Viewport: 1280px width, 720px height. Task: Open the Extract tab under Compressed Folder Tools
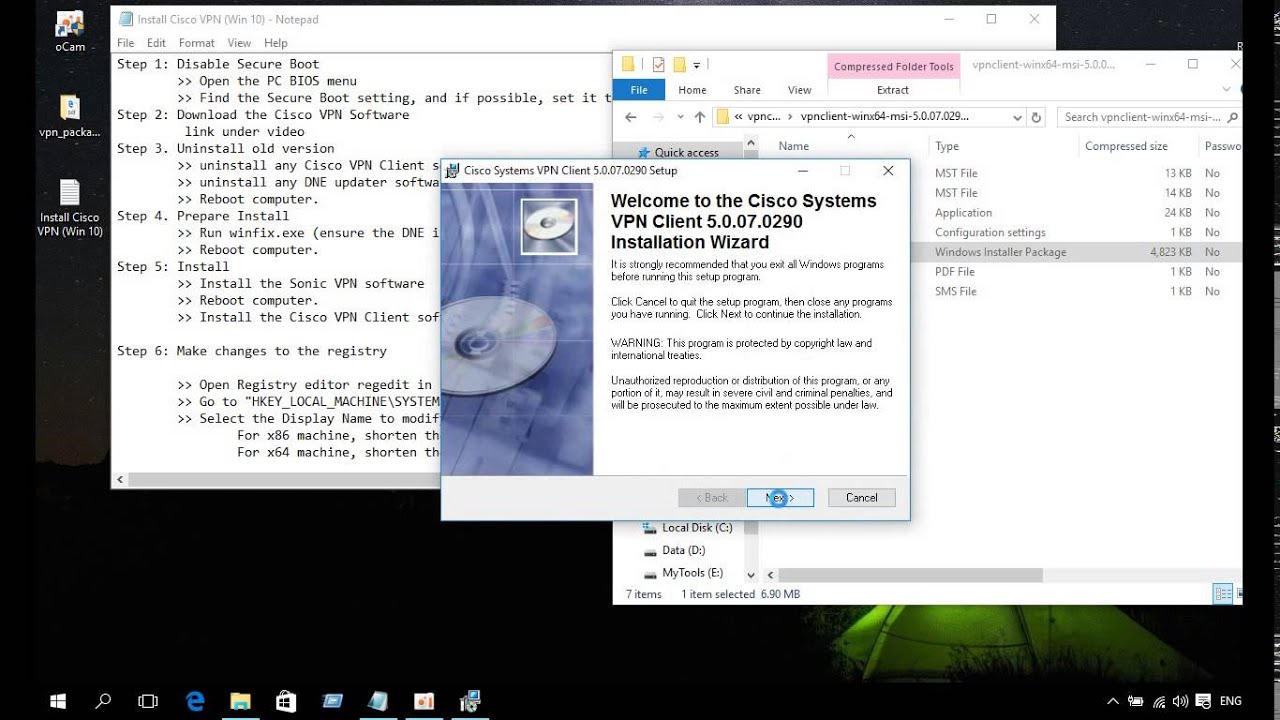pos(893,90)
